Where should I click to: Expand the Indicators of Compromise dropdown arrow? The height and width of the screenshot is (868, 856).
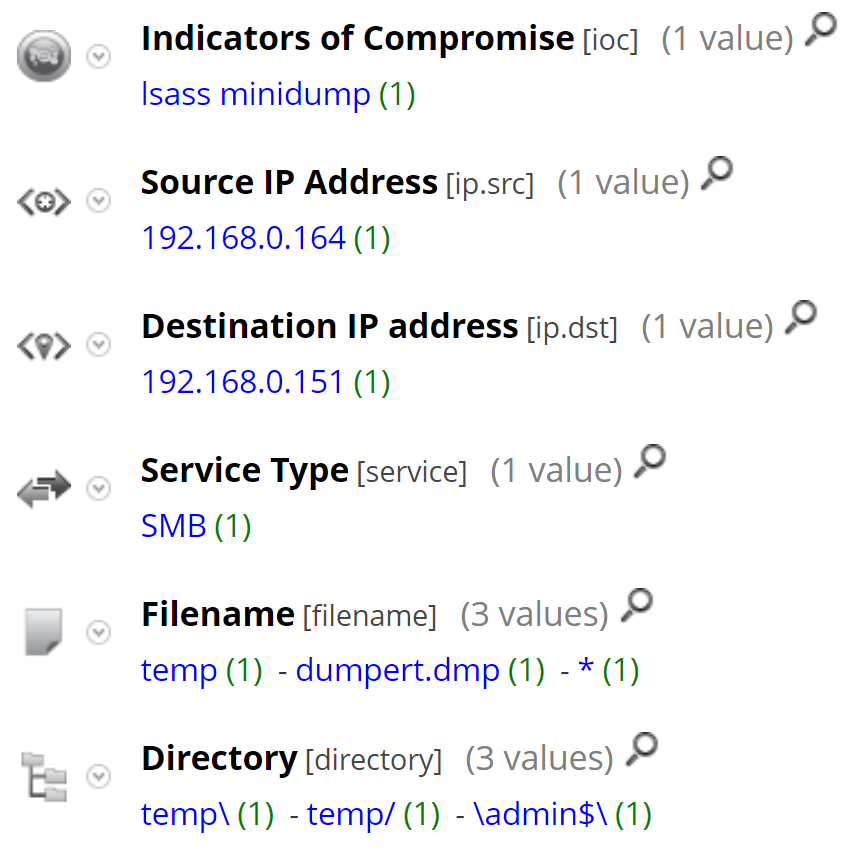98,57
